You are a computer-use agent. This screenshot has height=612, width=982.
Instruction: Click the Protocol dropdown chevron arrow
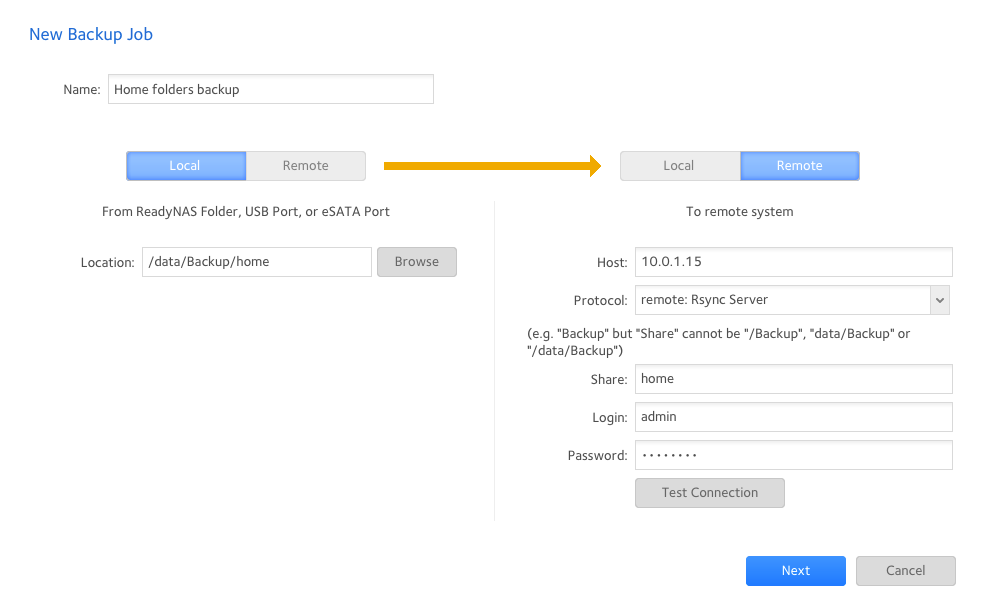click(939, 300)
